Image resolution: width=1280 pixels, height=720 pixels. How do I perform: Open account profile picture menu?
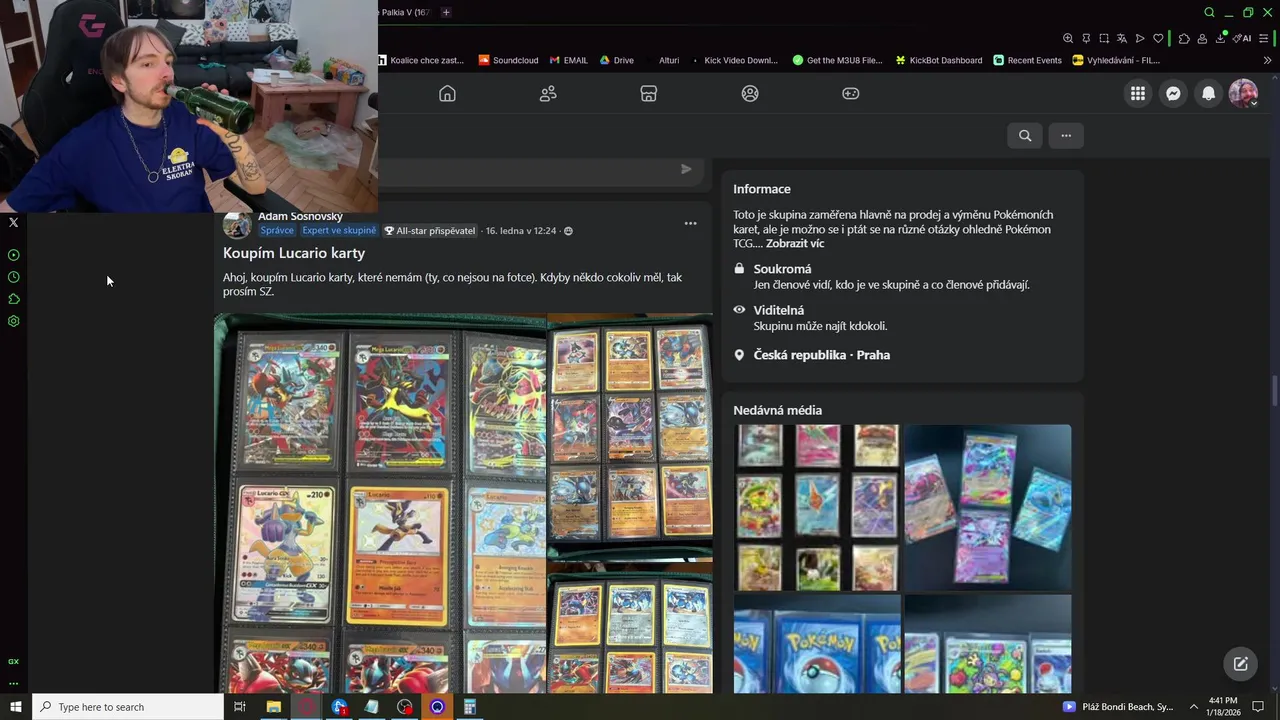click(1243, 93)
